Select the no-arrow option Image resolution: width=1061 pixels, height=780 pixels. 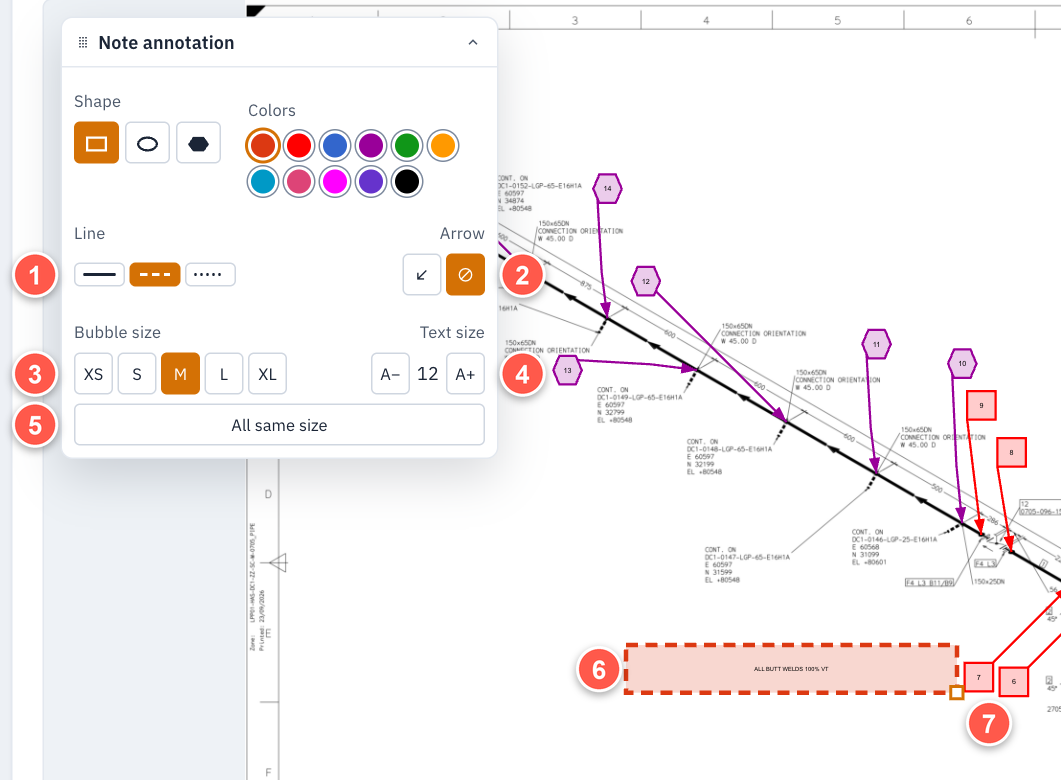coord(466,275)
